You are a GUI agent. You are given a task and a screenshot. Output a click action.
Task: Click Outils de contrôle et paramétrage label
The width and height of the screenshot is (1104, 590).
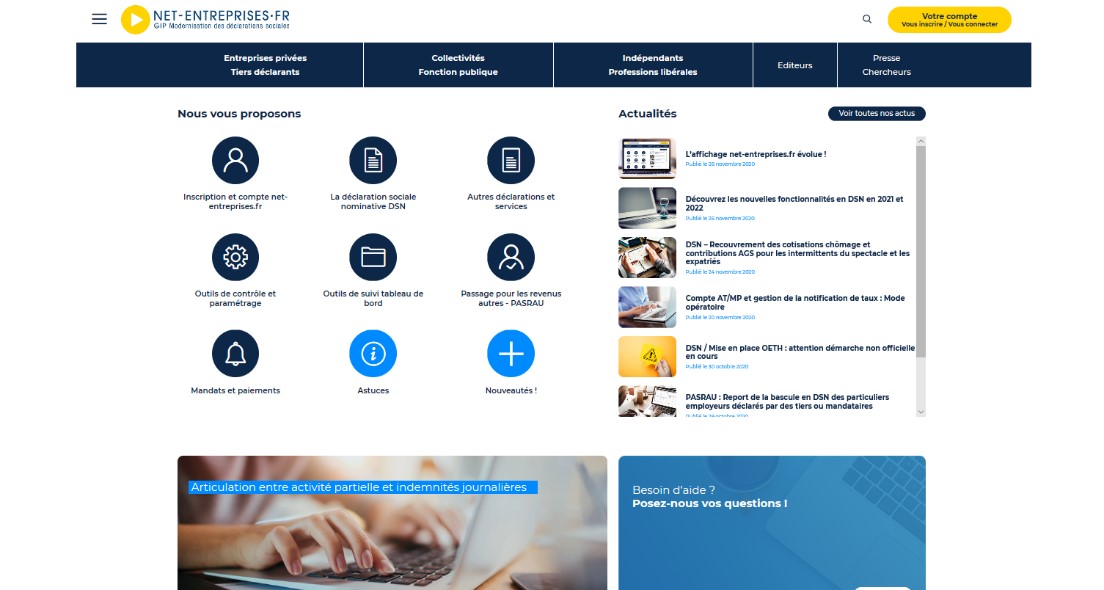tap(235, 299)
